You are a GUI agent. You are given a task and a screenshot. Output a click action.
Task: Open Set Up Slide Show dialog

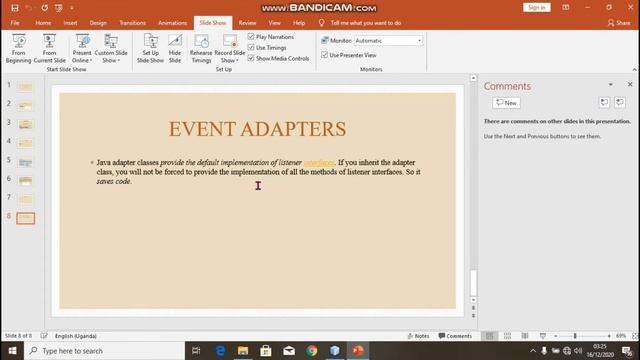click(x=150, y=49)
